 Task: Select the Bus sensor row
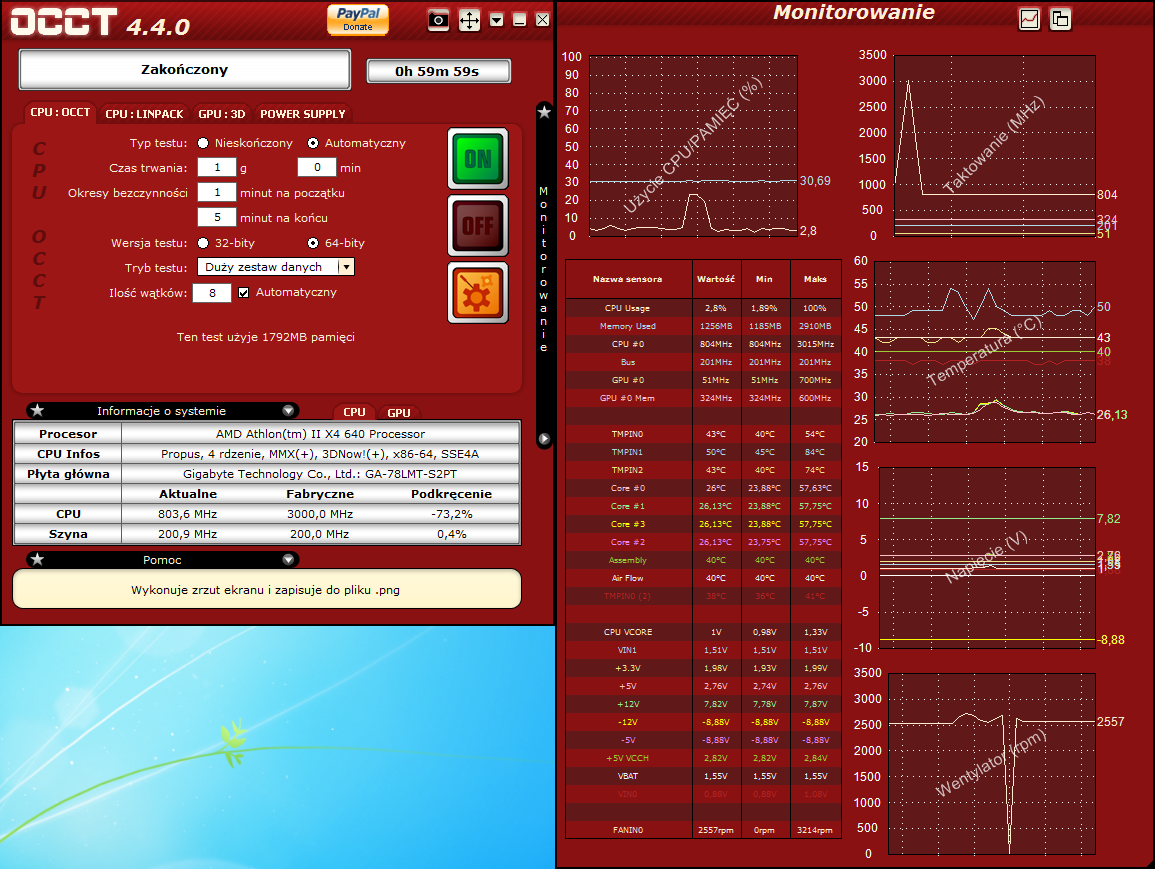pos(703,362)
